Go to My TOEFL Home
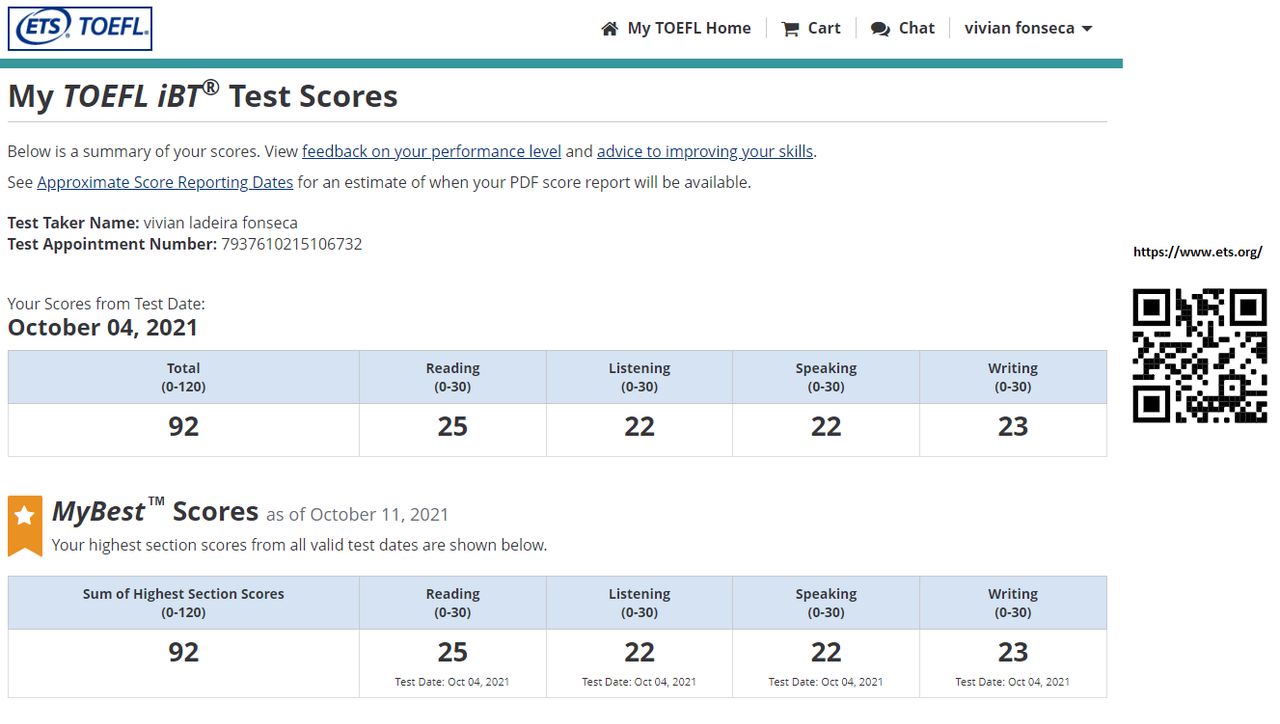 688,28
